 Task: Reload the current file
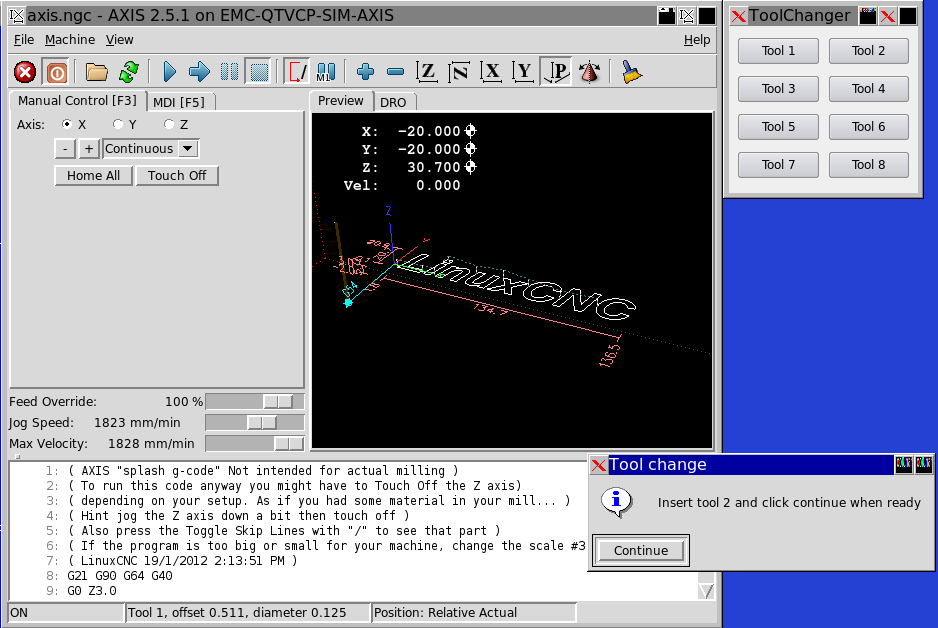[x=129, y=72]
